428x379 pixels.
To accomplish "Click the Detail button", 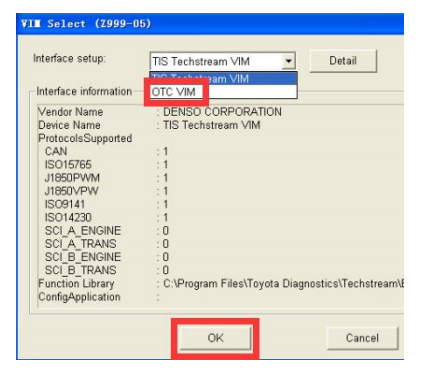I will coord(343,61).
